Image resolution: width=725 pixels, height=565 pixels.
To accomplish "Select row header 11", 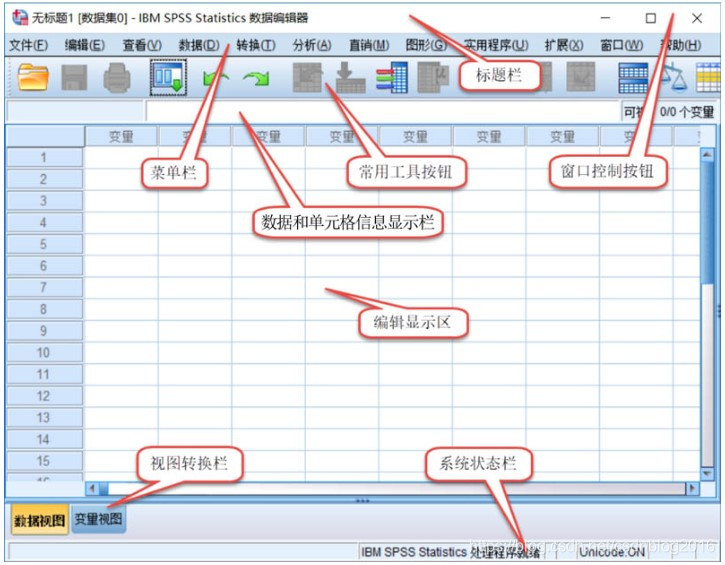I will pyautogui.click(x=44, y=375).
